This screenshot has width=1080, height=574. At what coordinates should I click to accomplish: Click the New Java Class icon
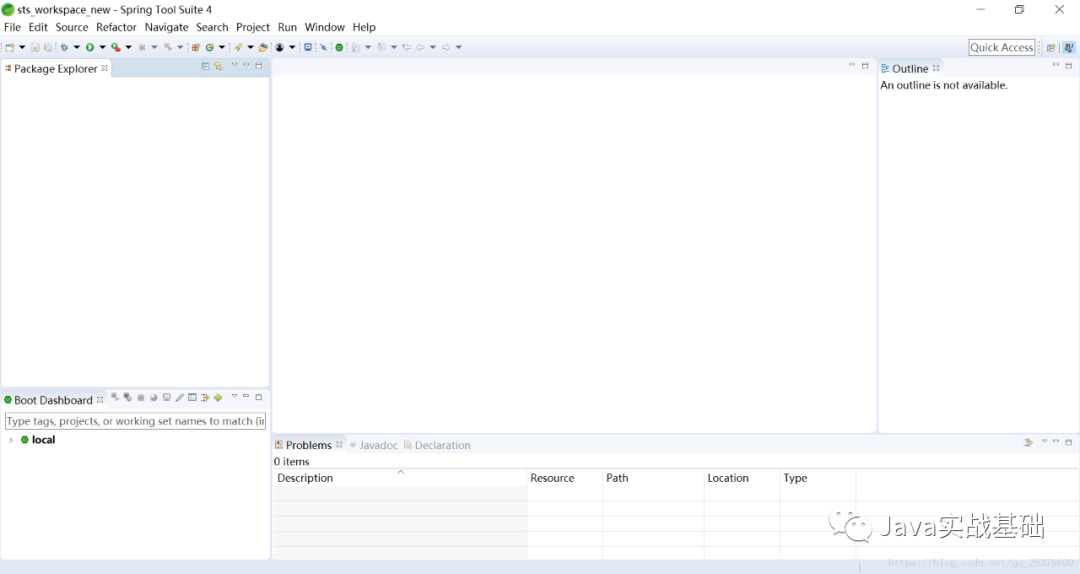tap(209, 48)
